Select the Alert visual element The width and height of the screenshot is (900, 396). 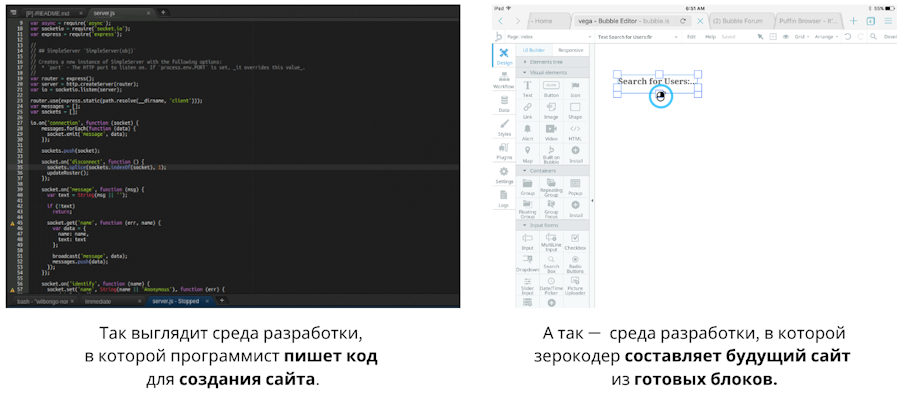click(527, 132)
